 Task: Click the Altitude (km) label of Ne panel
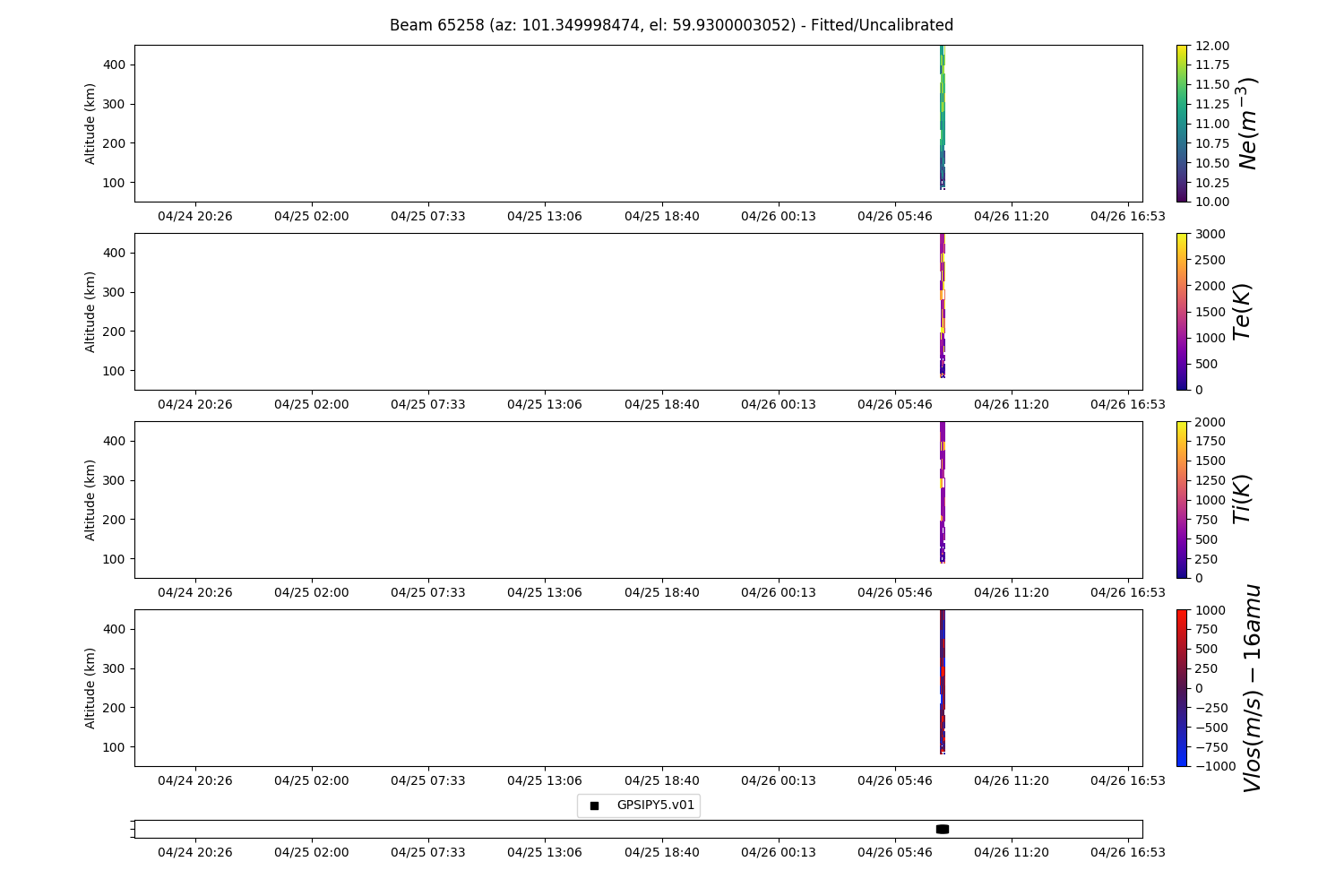90,124
